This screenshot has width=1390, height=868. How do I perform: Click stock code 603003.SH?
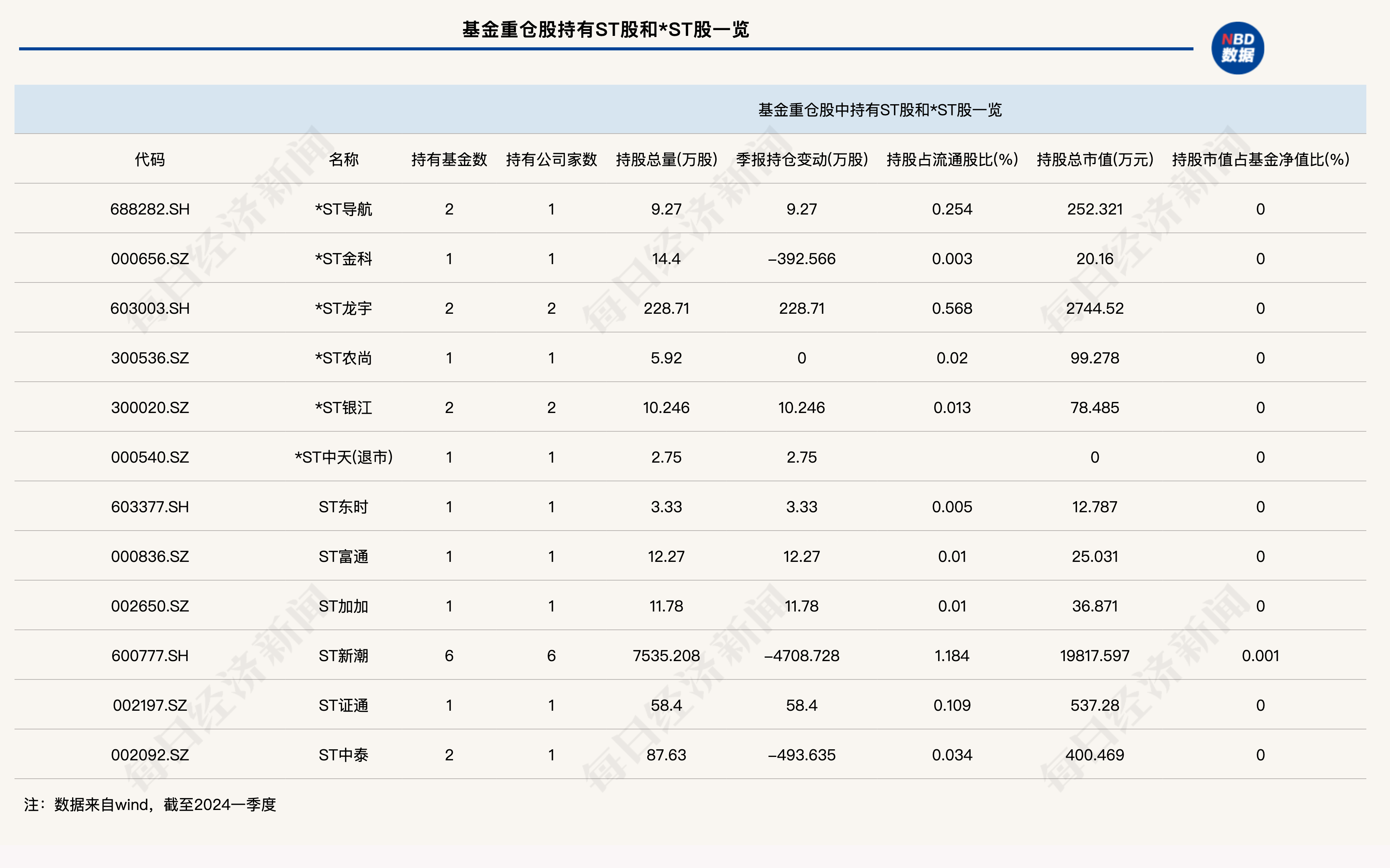click(150, 308)
